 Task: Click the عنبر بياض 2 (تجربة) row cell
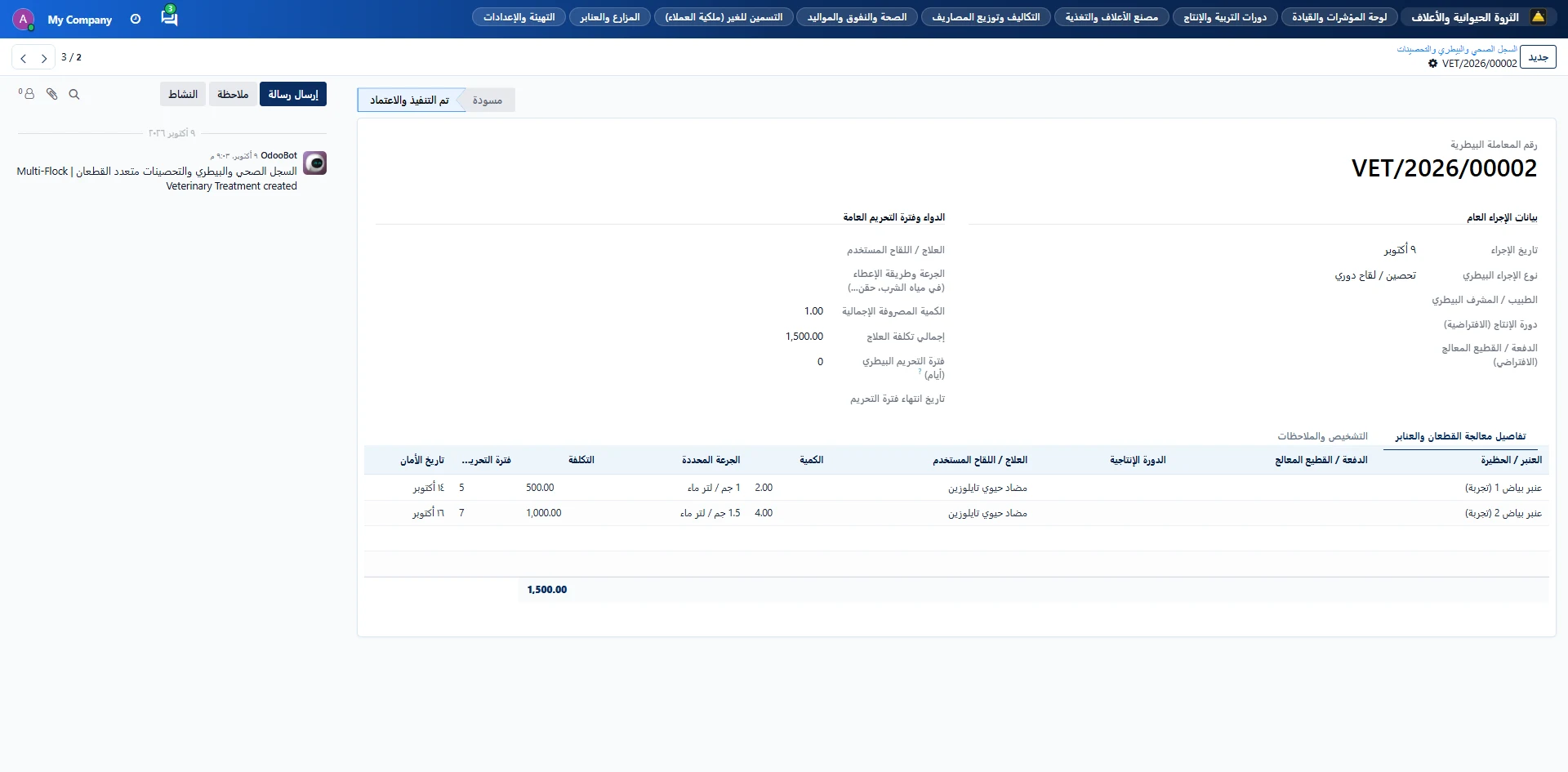point(1462,513)
